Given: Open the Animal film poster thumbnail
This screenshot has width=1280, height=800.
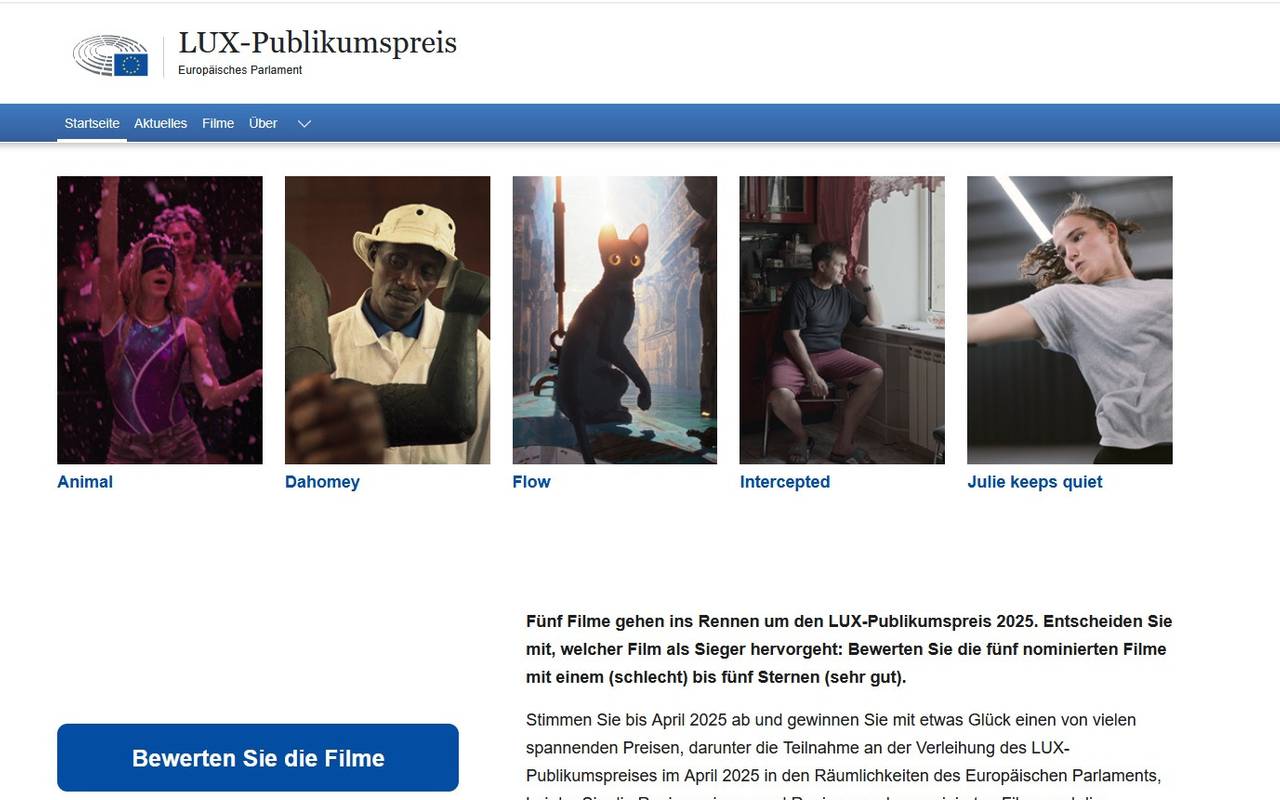Looking at the screenshot, I should (160, 320).
